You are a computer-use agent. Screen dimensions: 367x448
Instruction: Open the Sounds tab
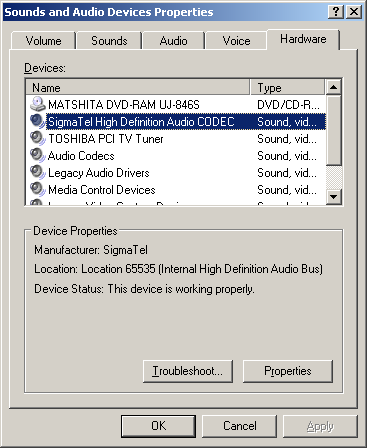point(109,41)
